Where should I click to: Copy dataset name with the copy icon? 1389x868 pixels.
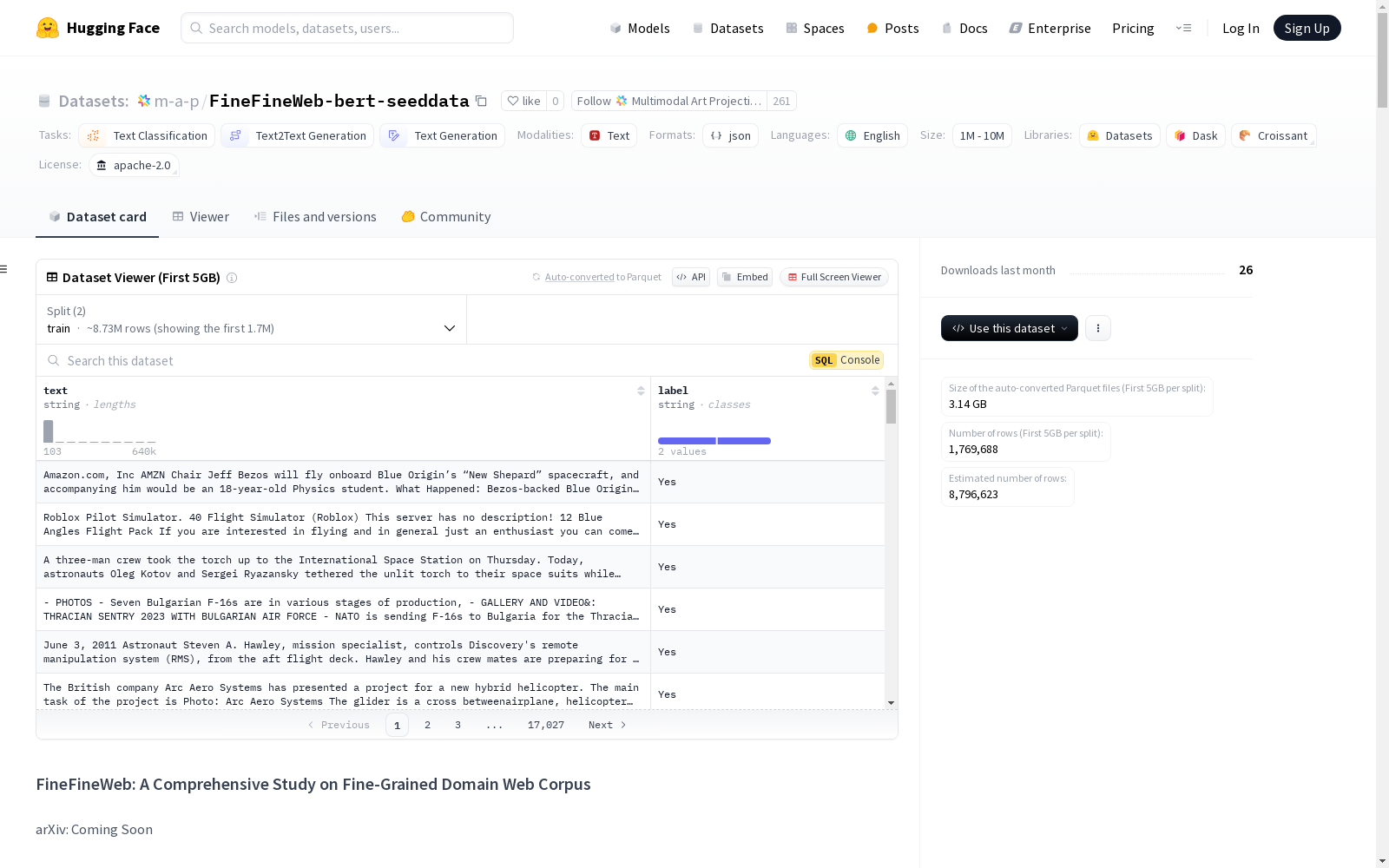click(481, 101)
